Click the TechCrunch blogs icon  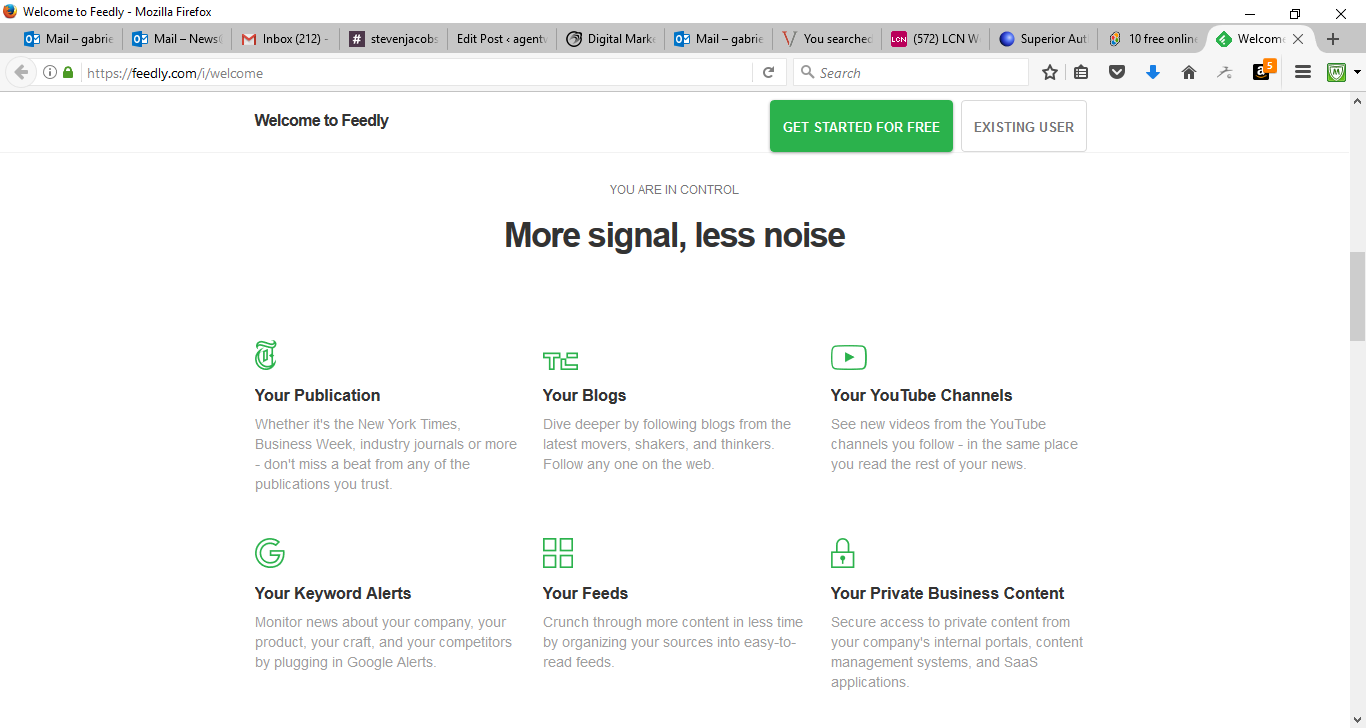tap(560, 361)
